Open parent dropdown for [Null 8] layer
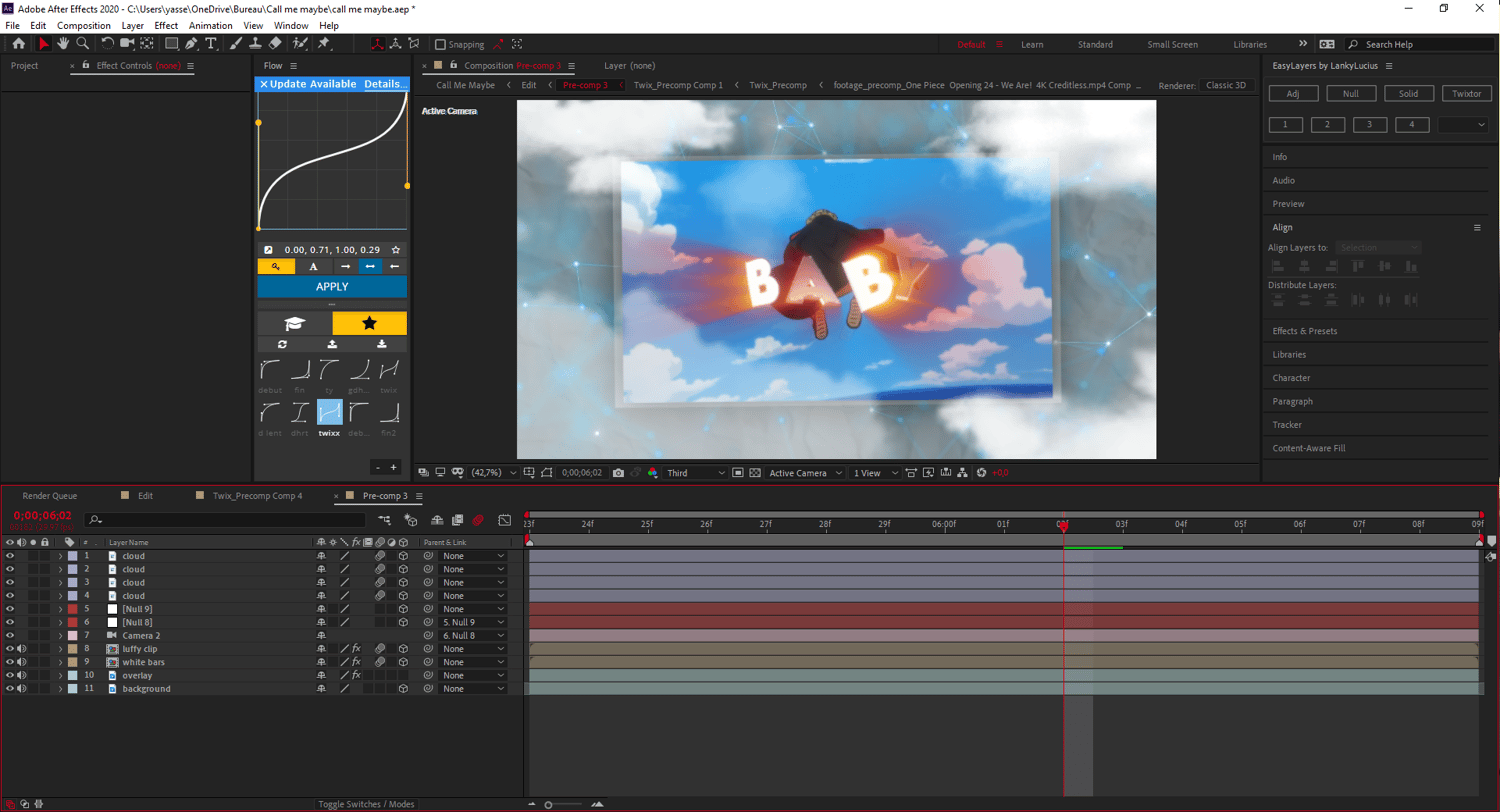1500x812 pixels. 473,622
